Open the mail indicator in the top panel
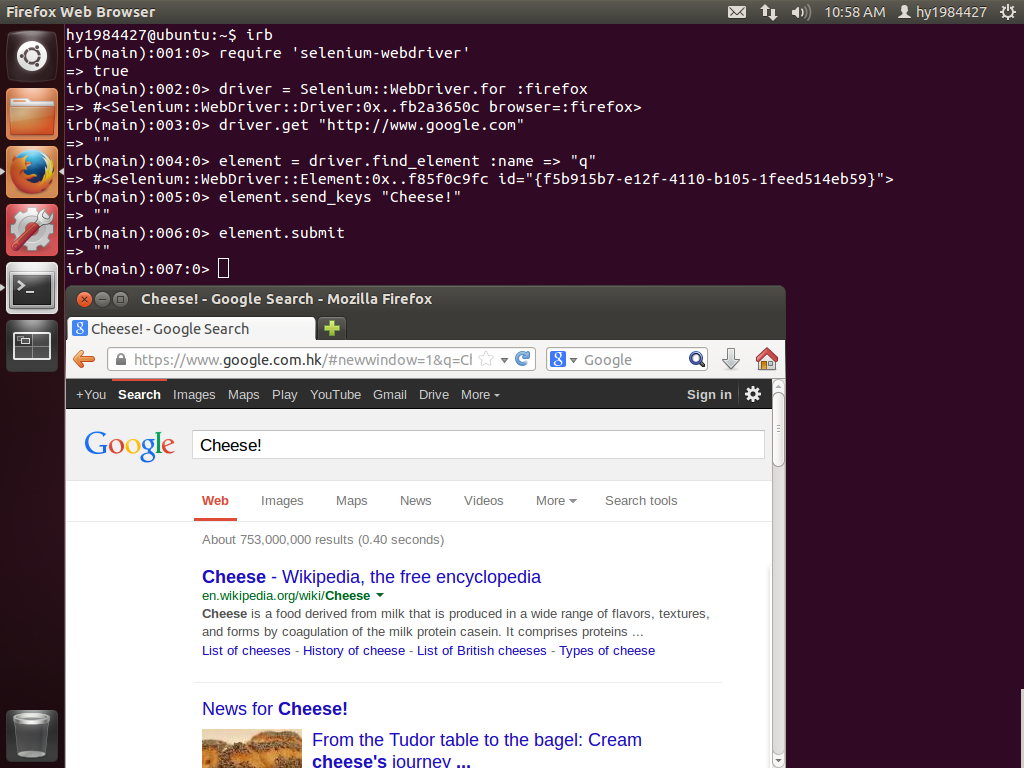This screenshot has height=768, width=1024. click(x=737, y=12)
